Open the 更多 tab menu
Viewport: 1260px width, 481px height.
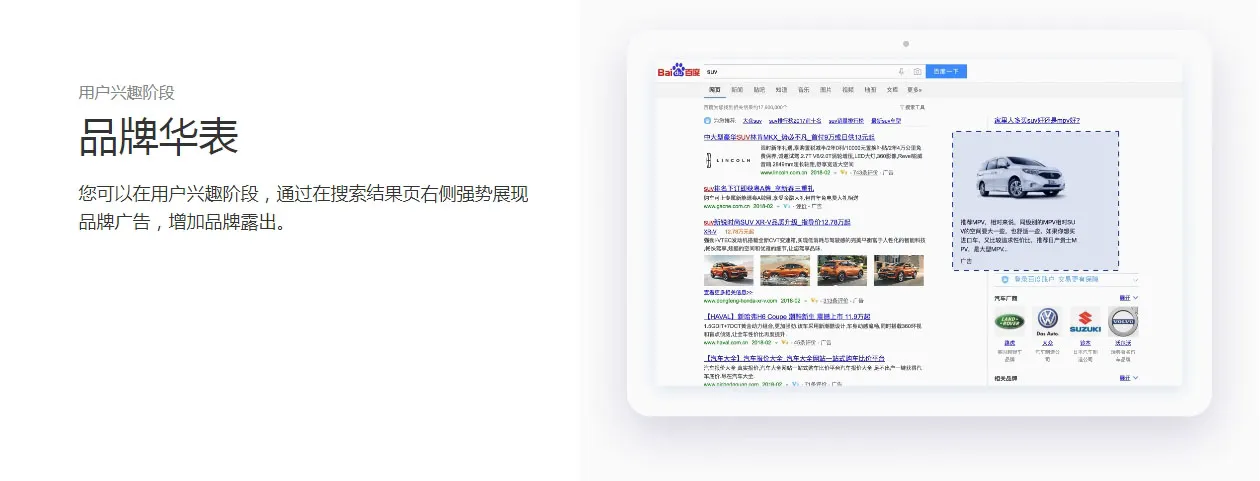[x=914, y=89]
